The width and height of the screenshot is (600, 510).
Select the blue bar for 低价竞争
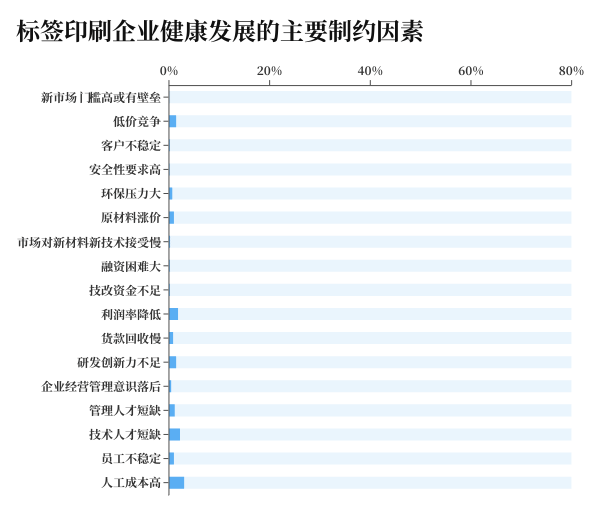point(173,121)
